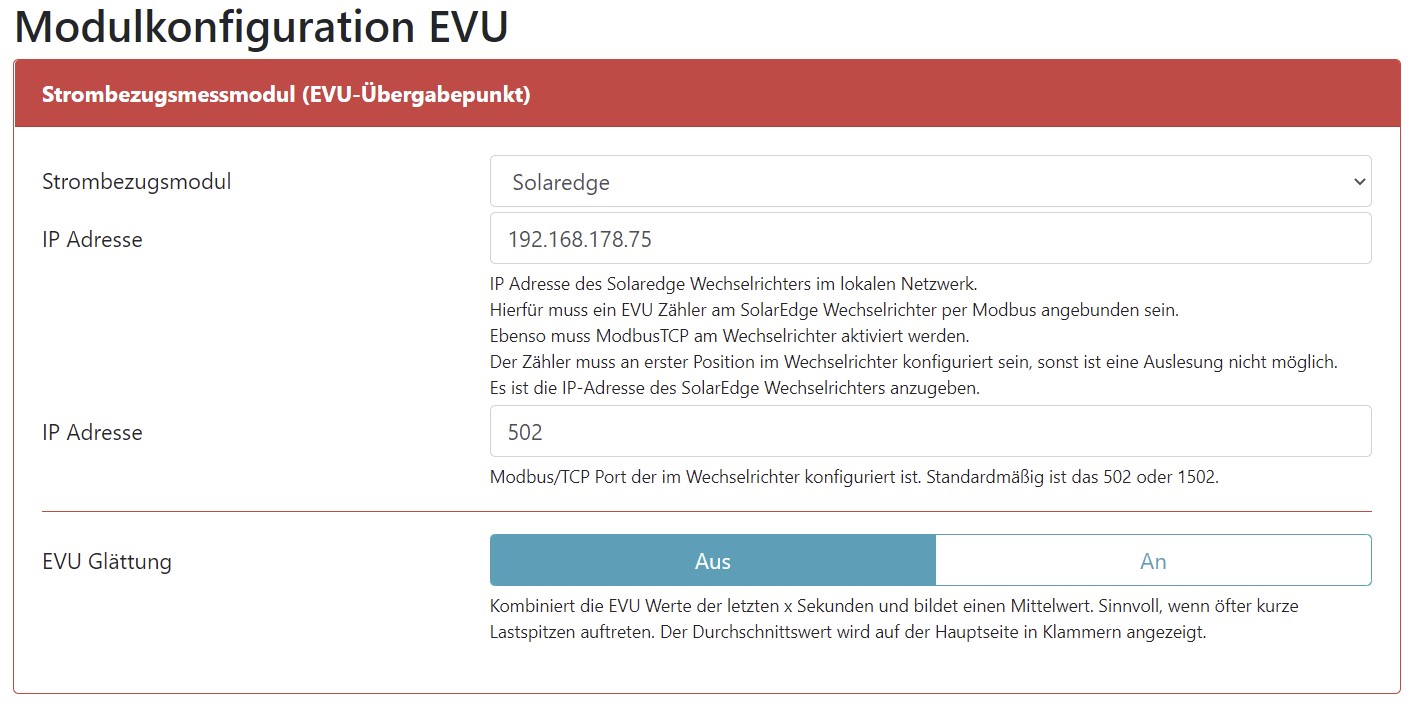Click the Modbus/TCP Port help text
Viewport: 1411px width, 706px height.
(x=854, y=477)
